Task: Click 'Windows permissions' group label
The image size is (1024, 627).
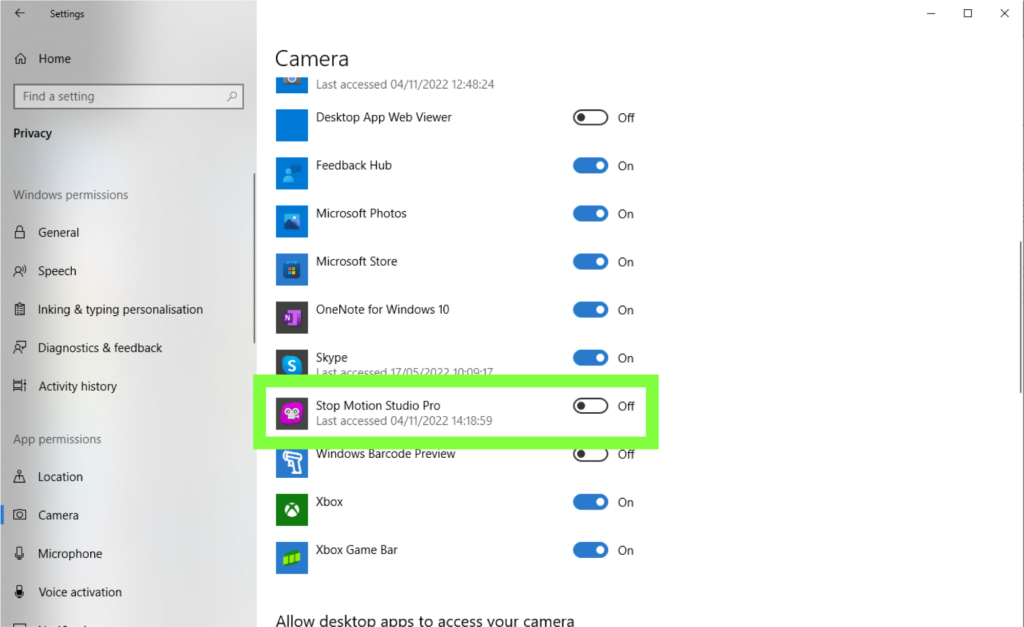Action: 71,195
